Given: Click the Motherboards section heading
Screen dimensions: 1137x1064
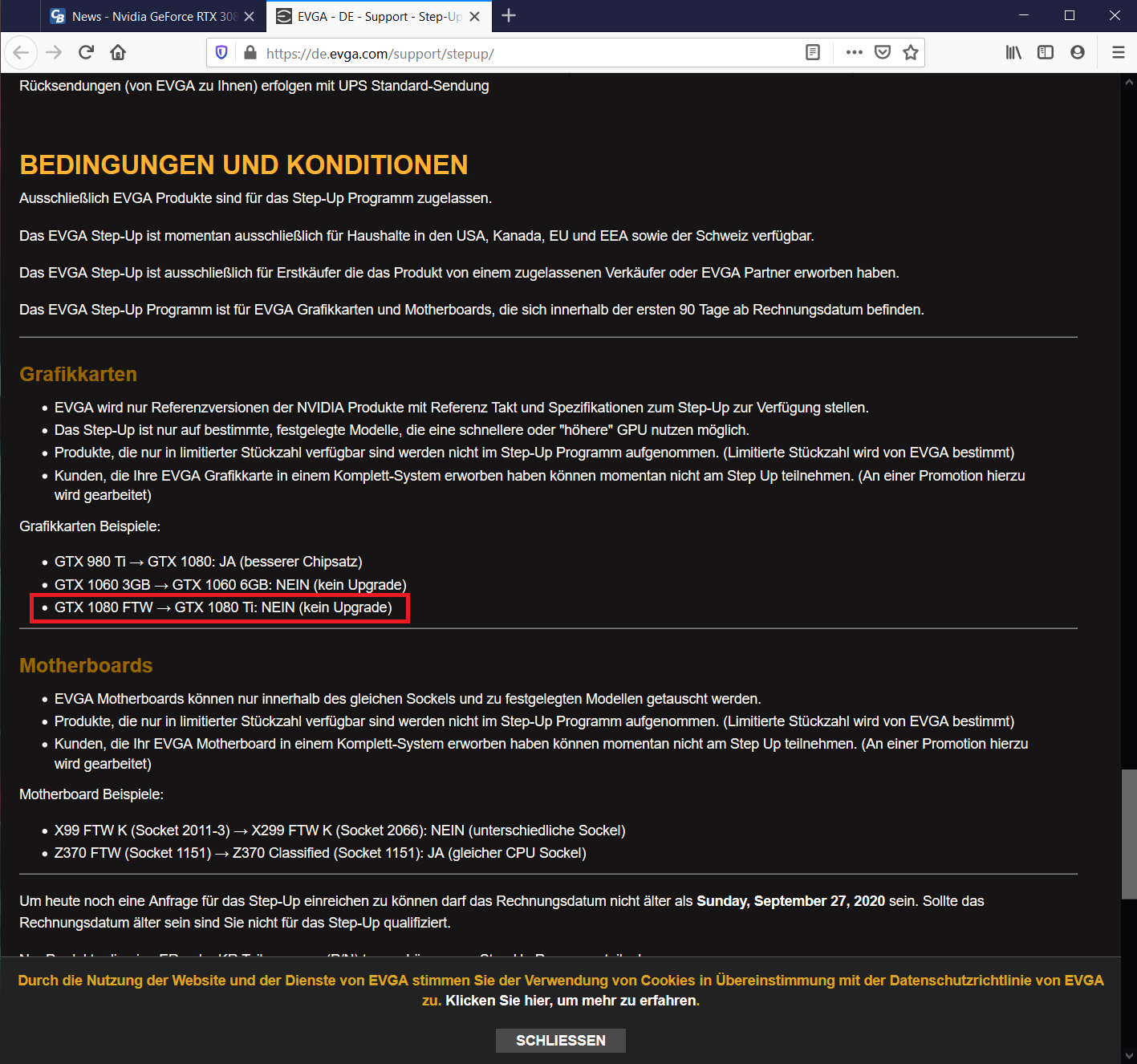Looking at the screenshot, I should [x=86, y=666].
